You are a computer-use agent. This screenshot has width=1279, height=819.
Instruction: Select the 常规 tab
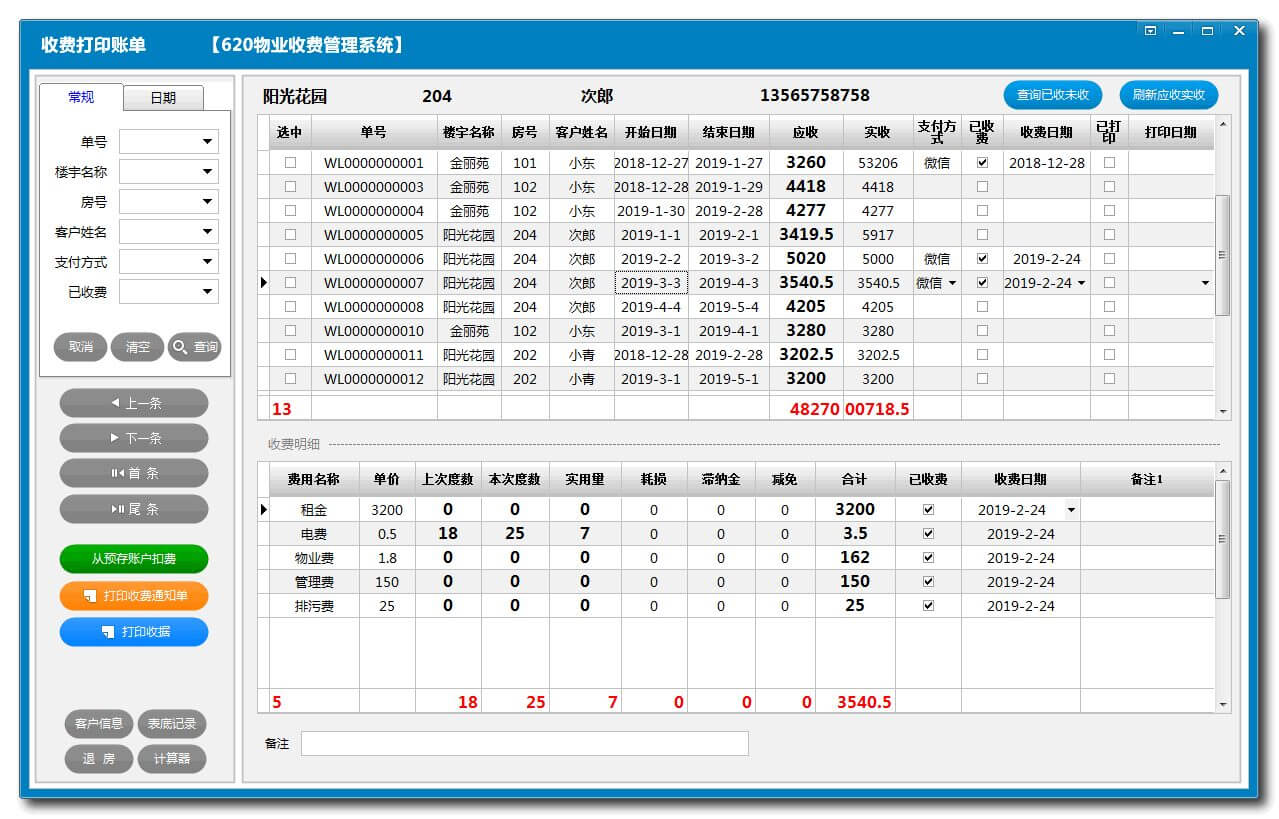coord(81,97)
